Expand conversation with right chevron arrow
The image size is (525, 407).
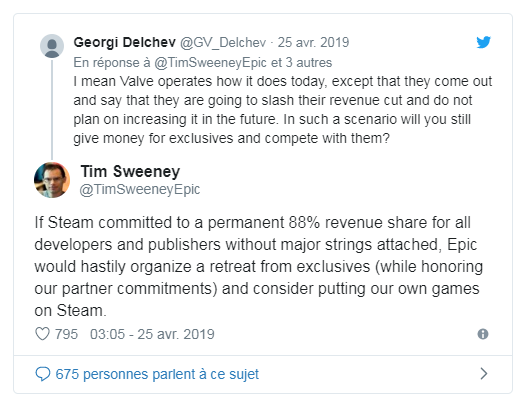[483, 374]
